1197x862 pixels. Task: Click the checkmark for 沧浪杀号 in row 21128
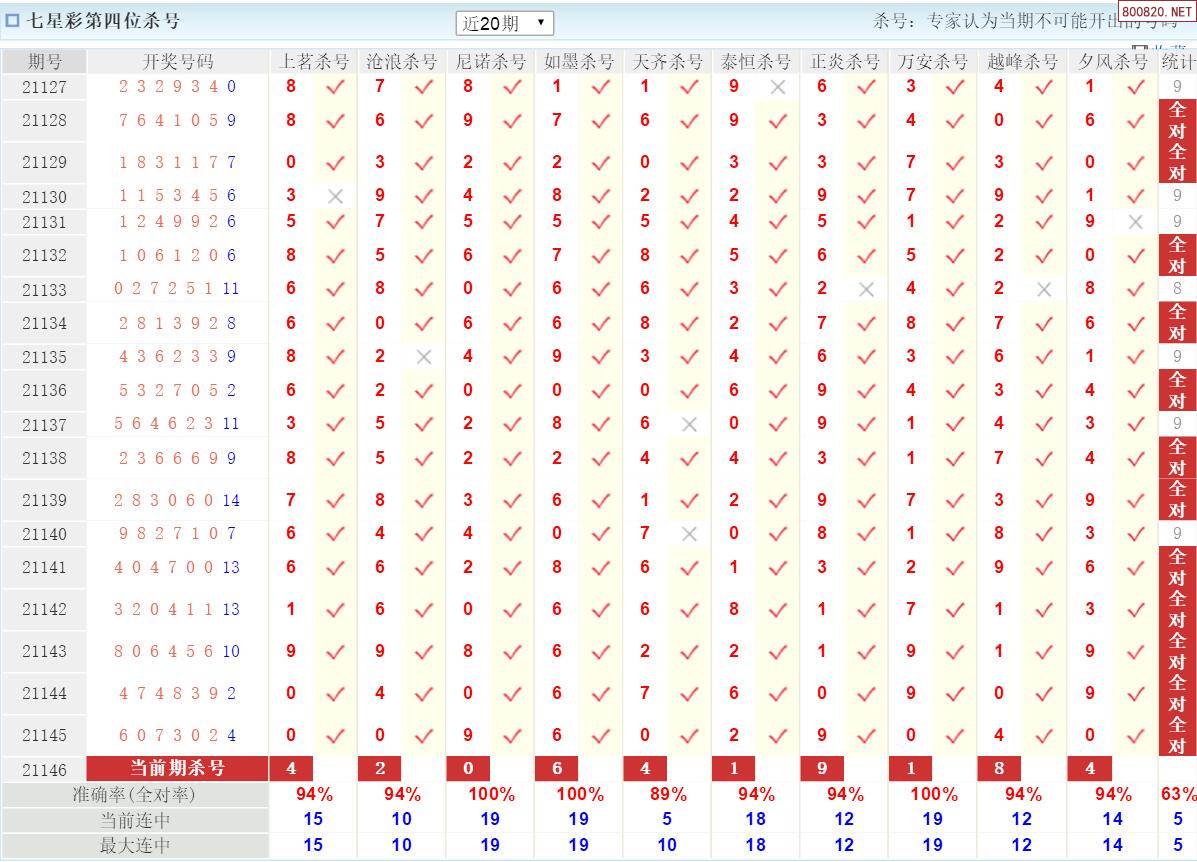424,121
